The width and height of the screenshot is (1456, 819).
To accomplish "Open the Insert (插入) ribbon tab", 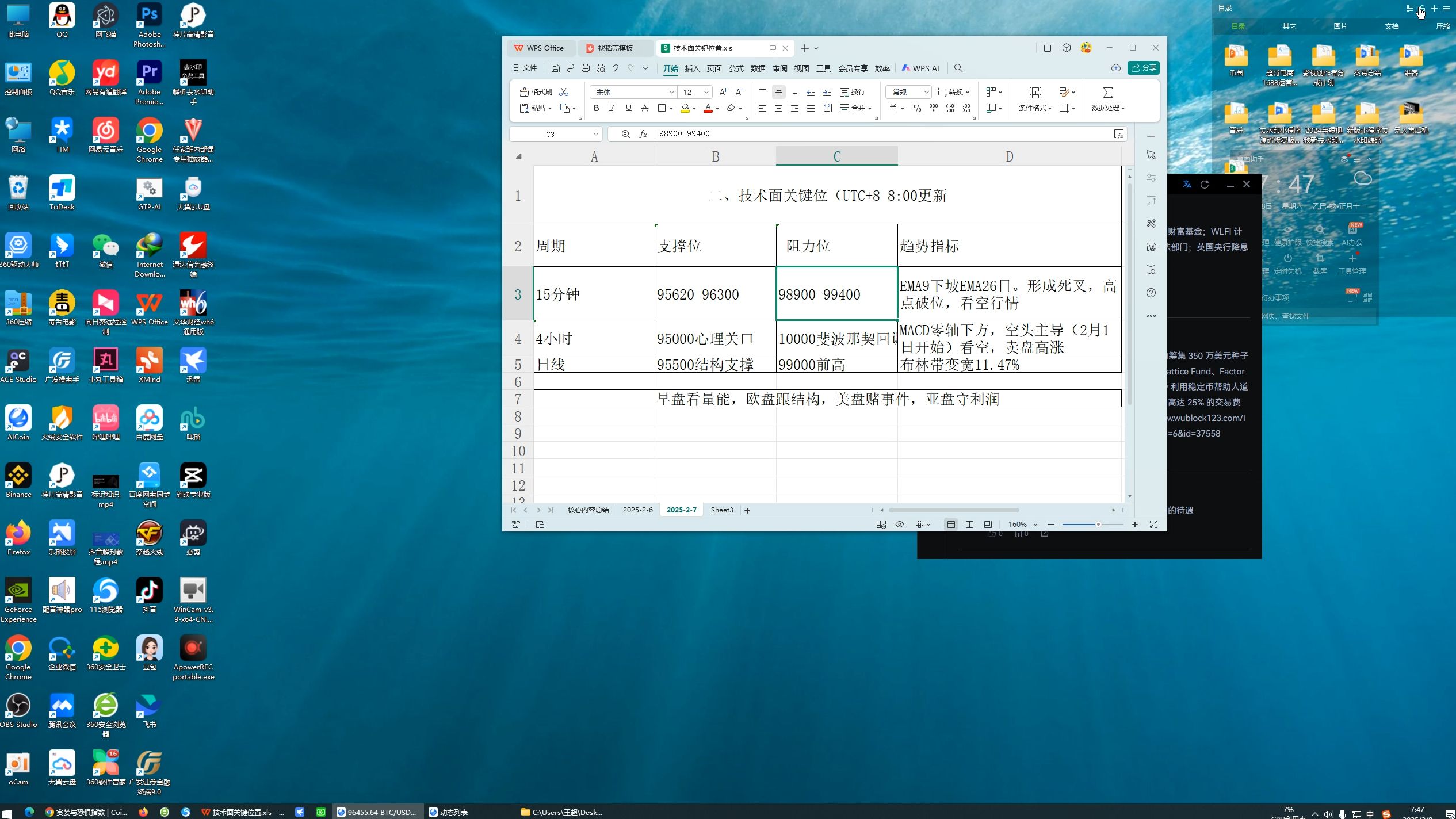I will (692, 68).
